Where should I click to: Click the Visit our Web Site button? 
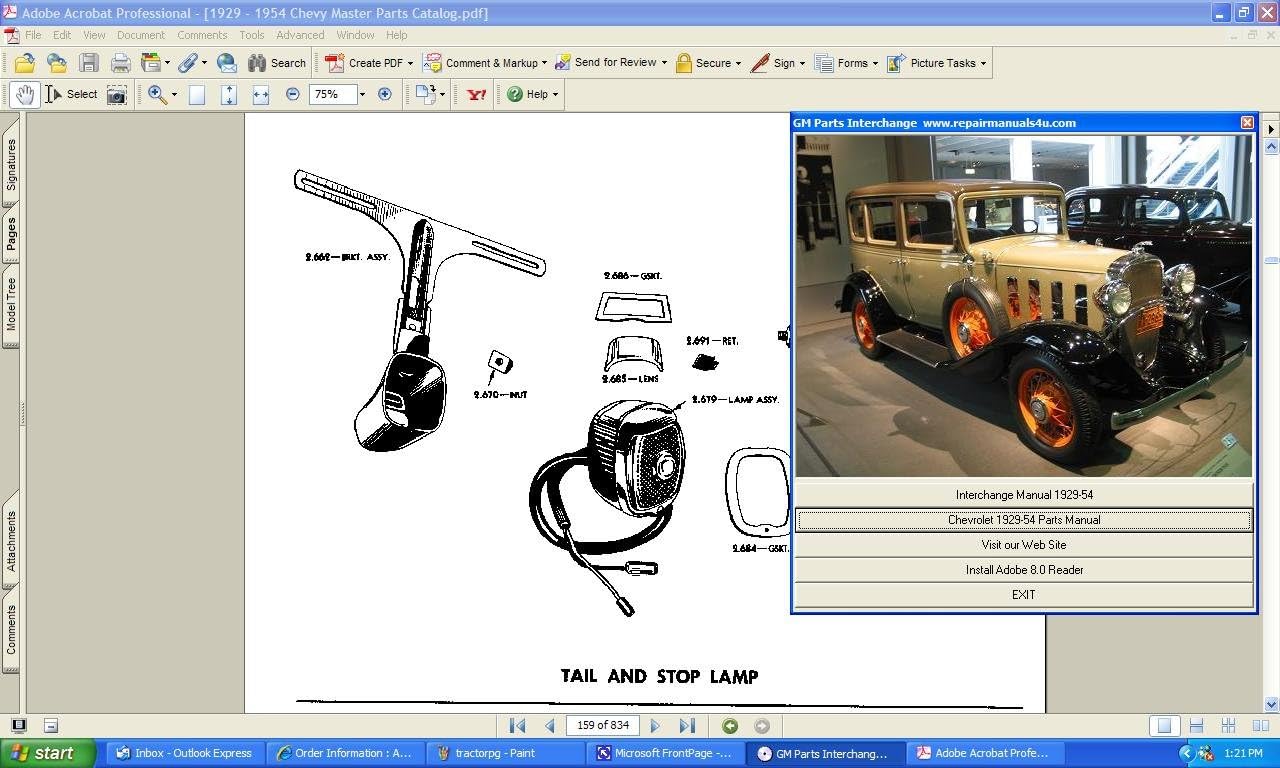point(1023,545)
